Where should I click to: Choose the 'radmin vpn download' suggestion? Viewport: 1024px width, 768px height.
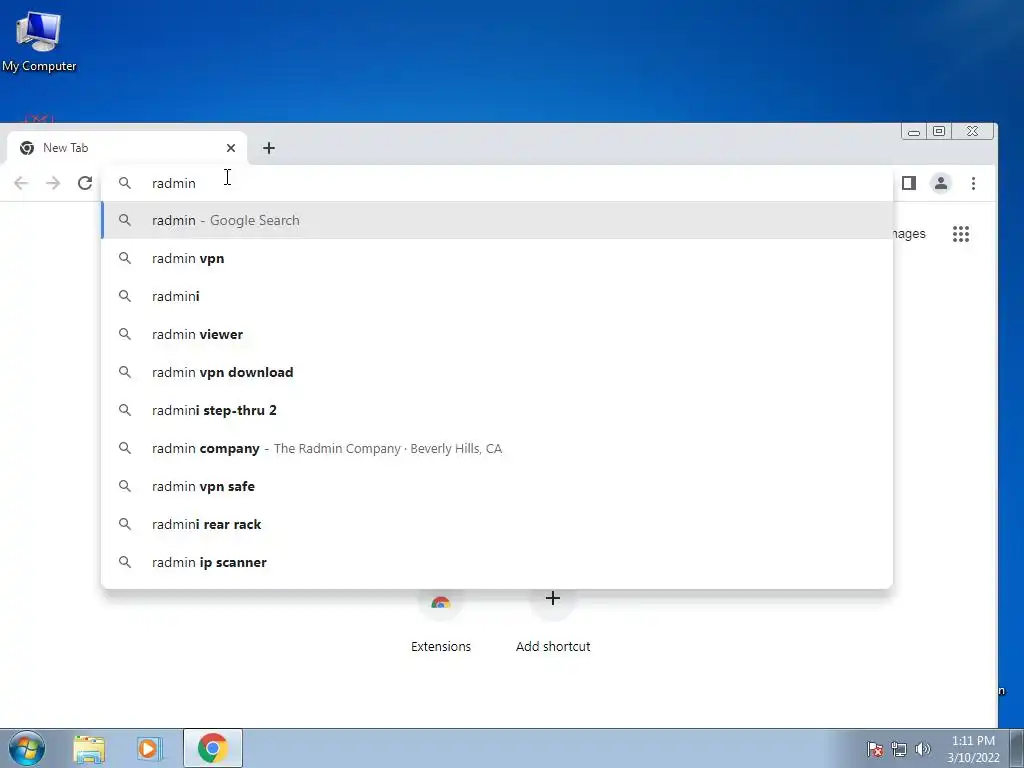[x=497, y=372]
